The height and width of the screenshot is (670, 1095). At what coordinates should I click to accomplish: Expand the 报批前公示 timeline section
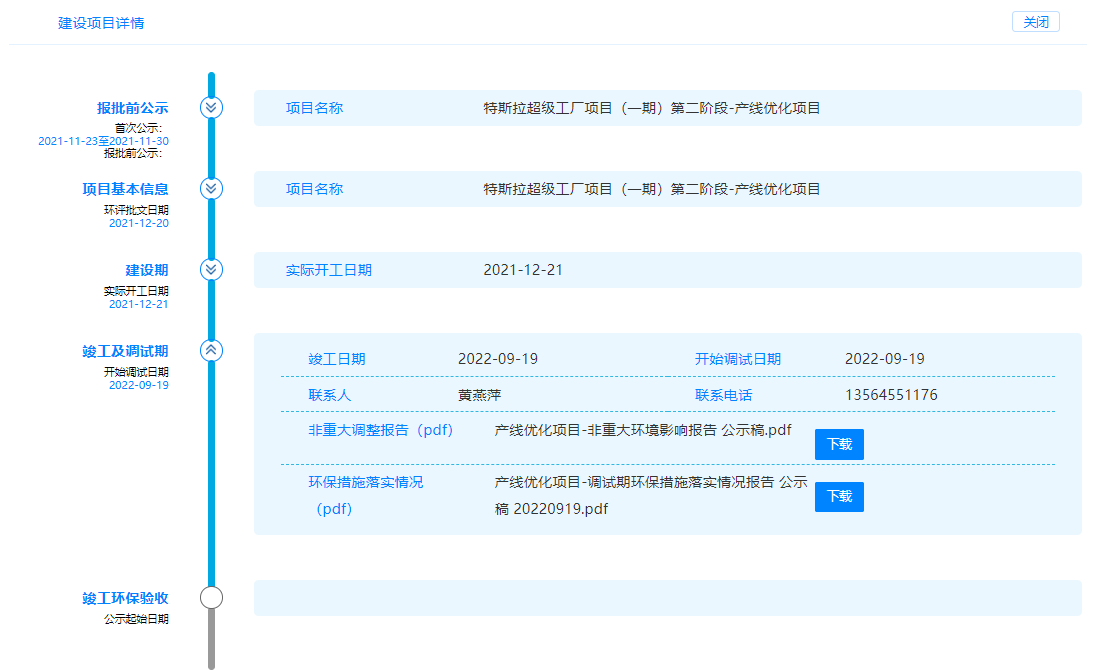click(212, 108)
